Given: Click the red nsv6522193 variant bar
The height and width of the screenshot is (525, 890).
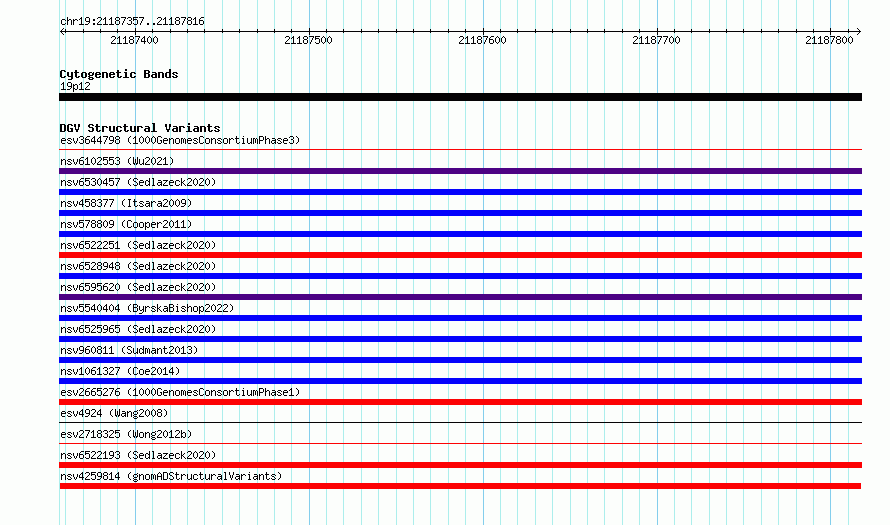Looking at the screenshot, I should click(460, 465).
